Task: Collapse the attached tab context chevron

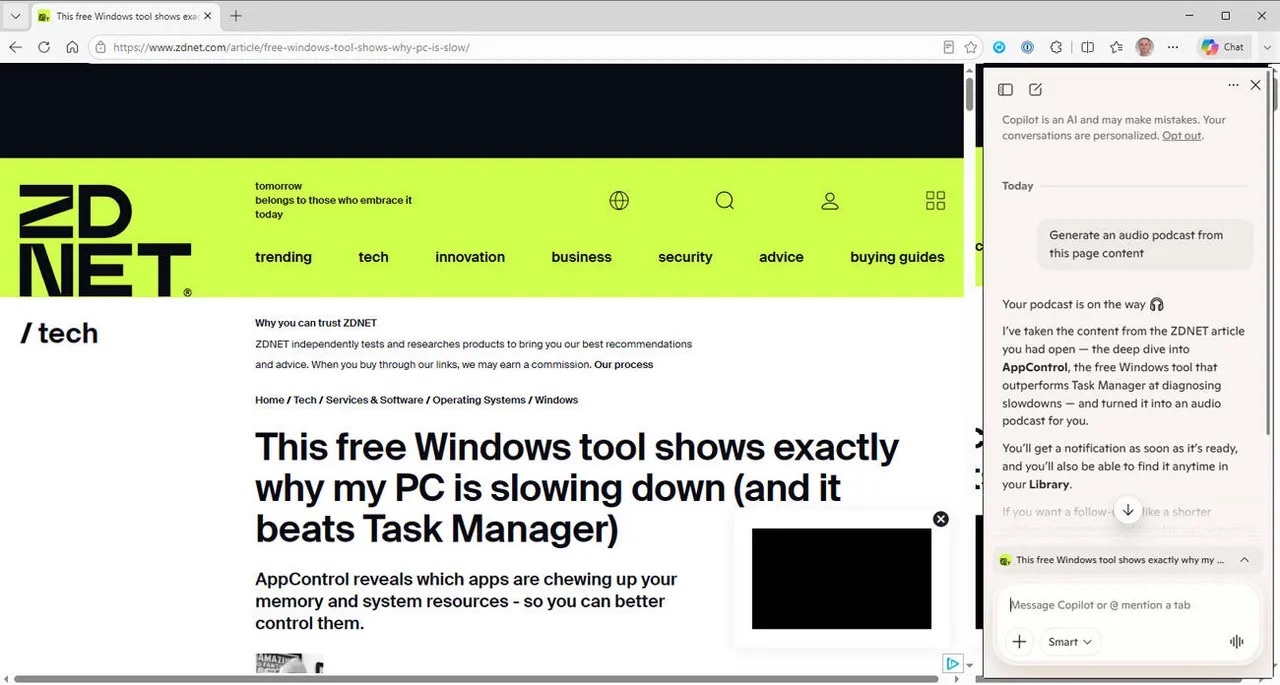Action: coord(1244,560)
